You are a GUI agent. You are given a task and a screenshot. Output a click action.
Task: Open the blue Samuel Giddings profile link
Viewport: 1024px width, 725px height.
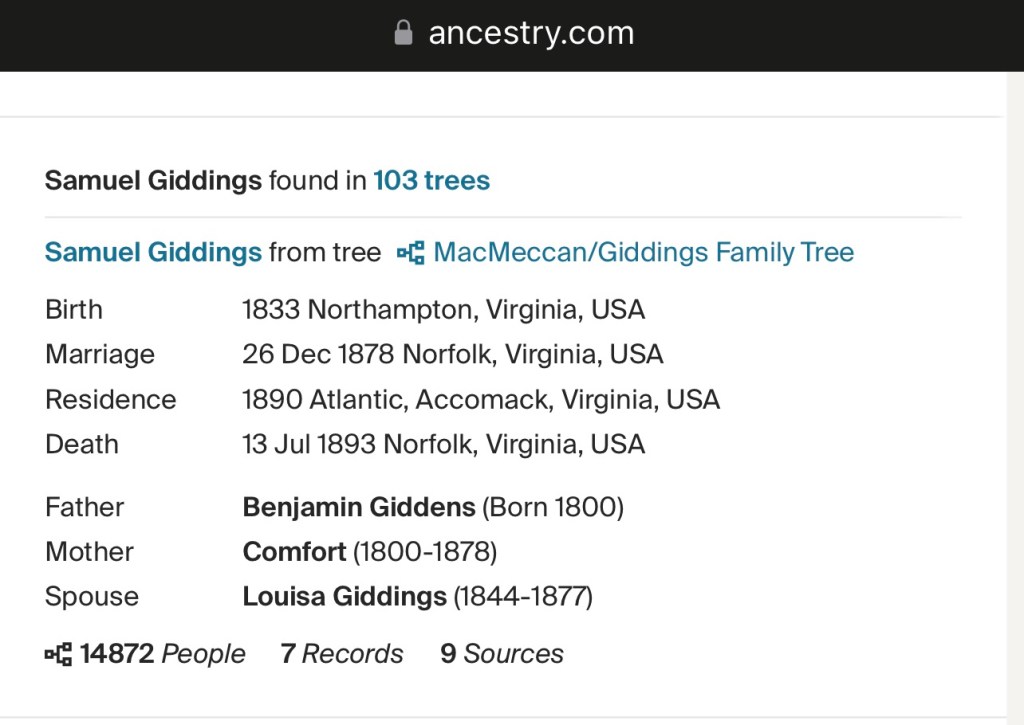pos(153,252)
